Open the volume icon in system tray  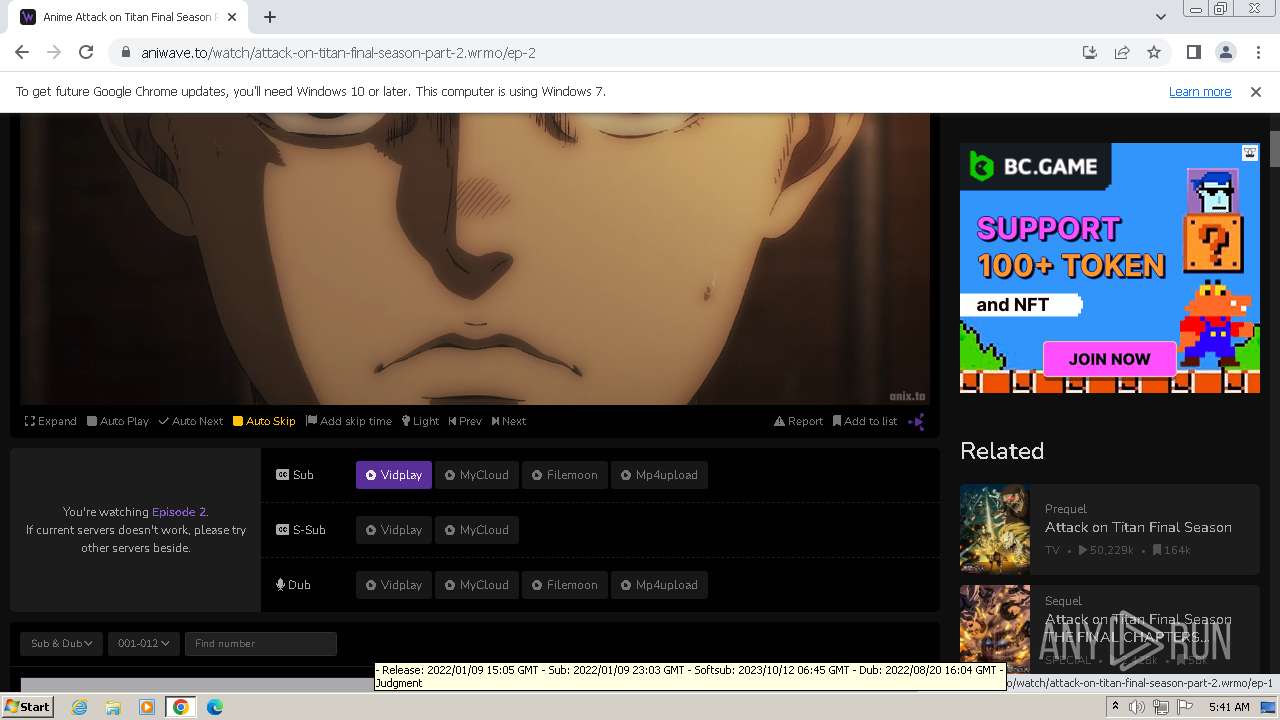(x=1137, y=707)
